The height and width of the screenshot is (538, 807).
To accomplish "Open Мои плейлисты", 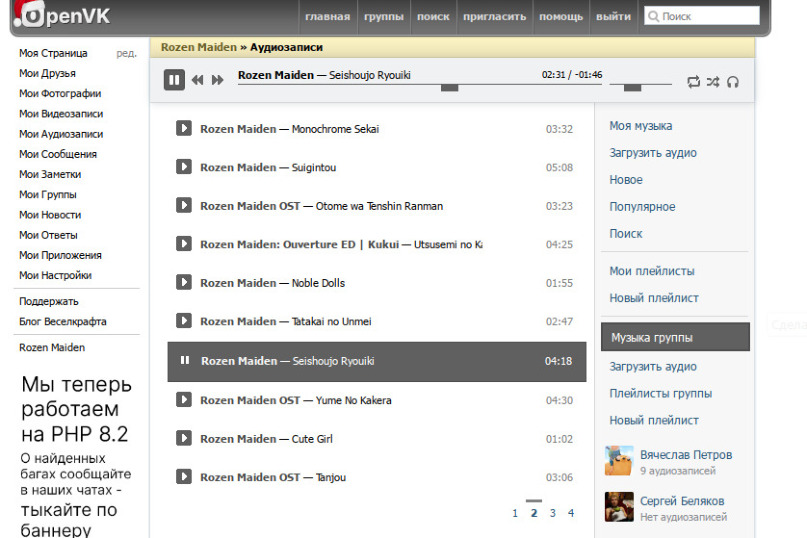I will click(652, 271).
